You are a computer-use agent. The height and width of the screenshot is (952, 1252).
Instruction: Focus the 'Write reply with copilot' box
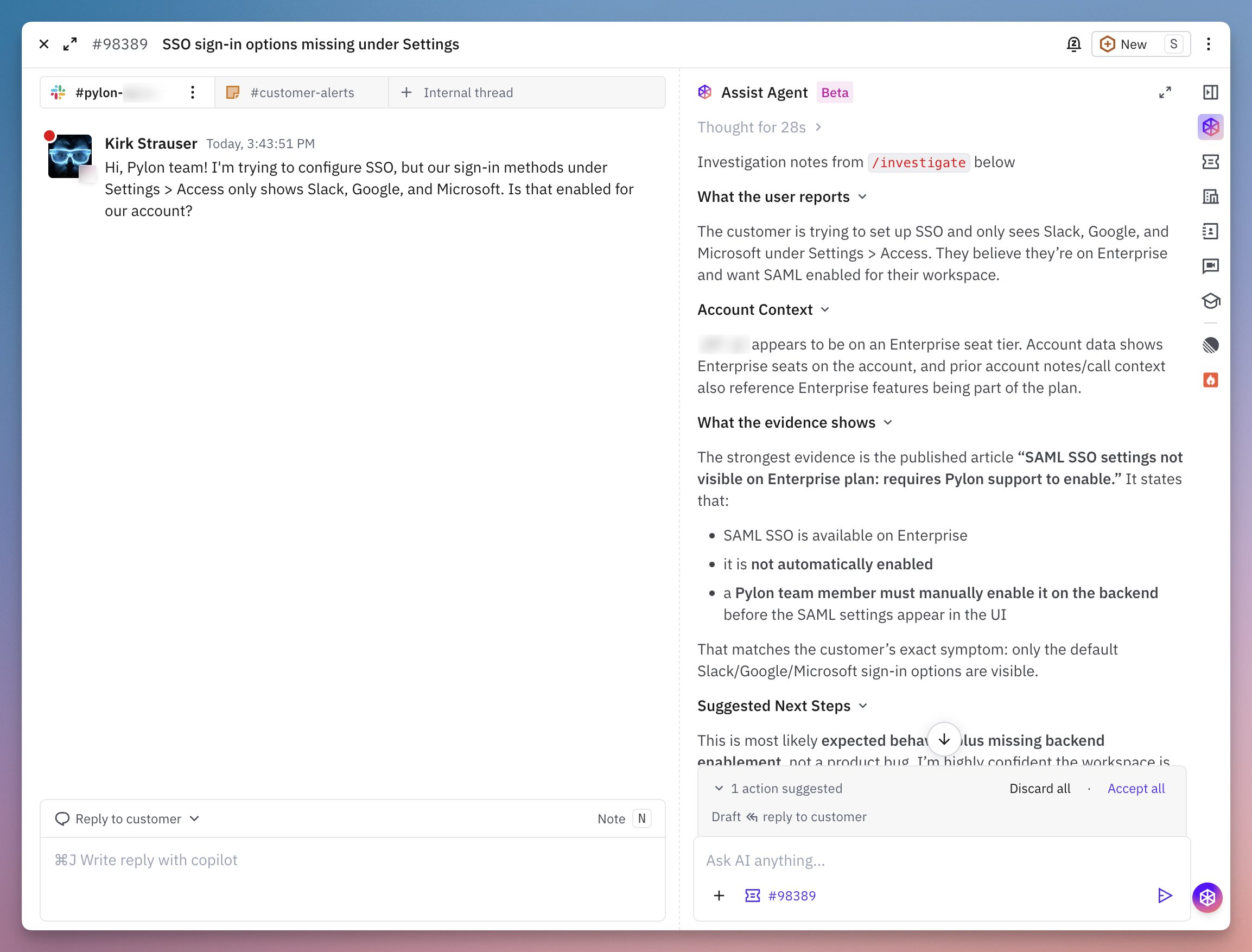[x=352, y=878]
